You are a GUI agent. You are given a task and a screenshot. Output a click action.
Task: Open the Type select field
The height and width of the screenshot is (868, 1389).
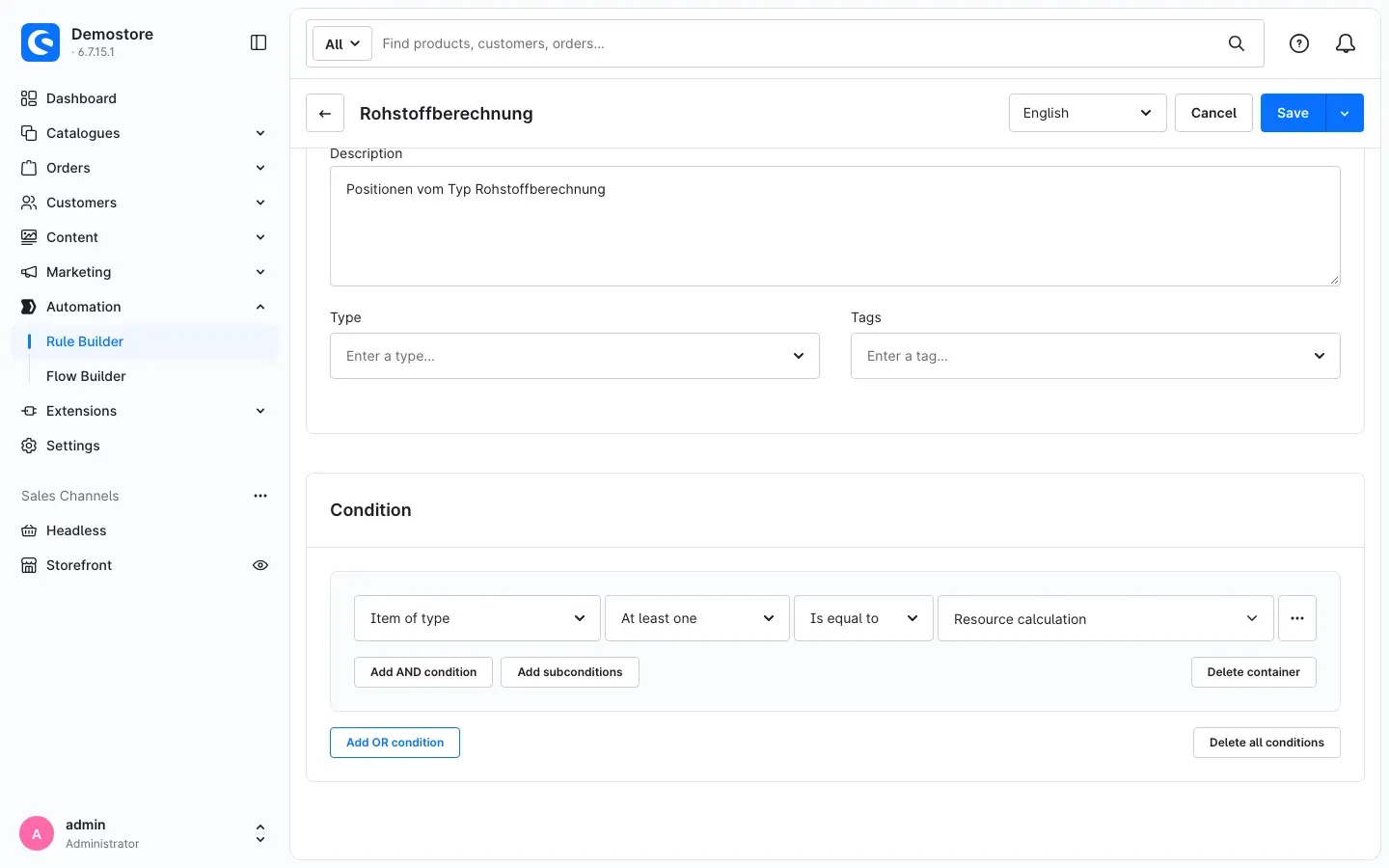pos(575,356)
